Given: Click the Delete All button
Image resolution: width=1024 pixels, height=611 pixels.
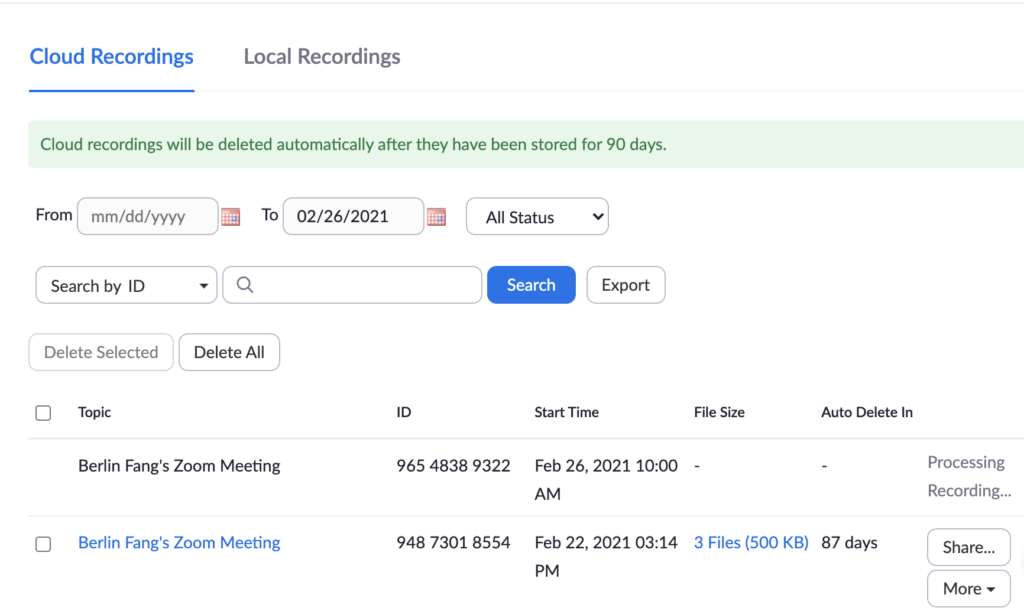Looking at the screenshot, I should point(229,352).
